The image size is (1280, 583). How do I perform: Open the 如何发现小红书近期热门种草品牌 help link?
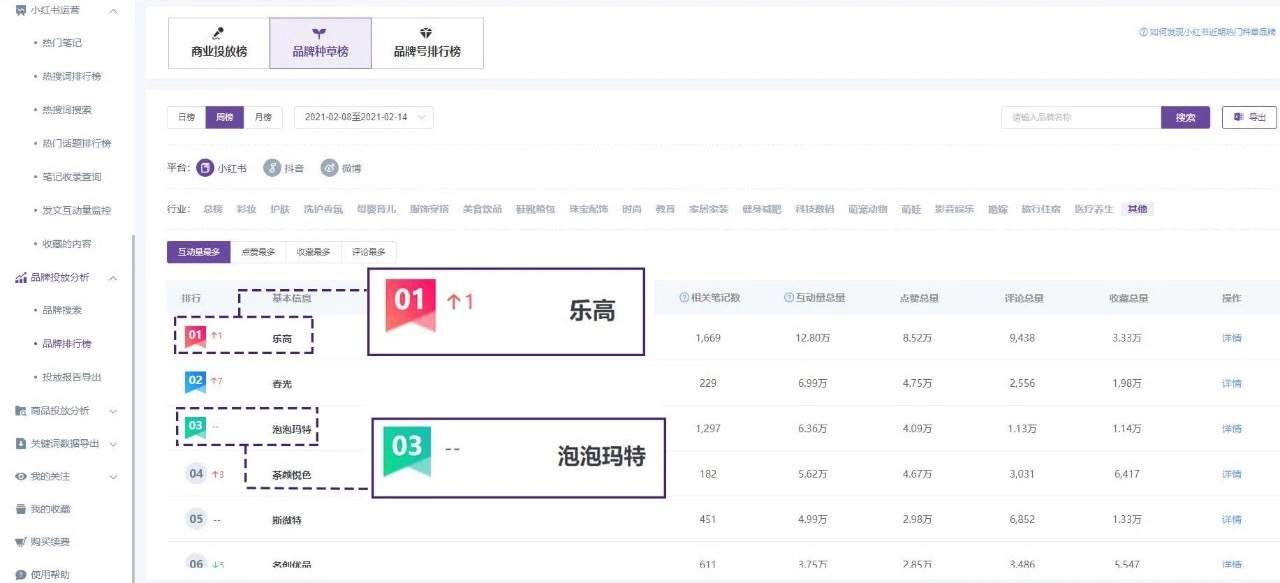pos(1207,32)
